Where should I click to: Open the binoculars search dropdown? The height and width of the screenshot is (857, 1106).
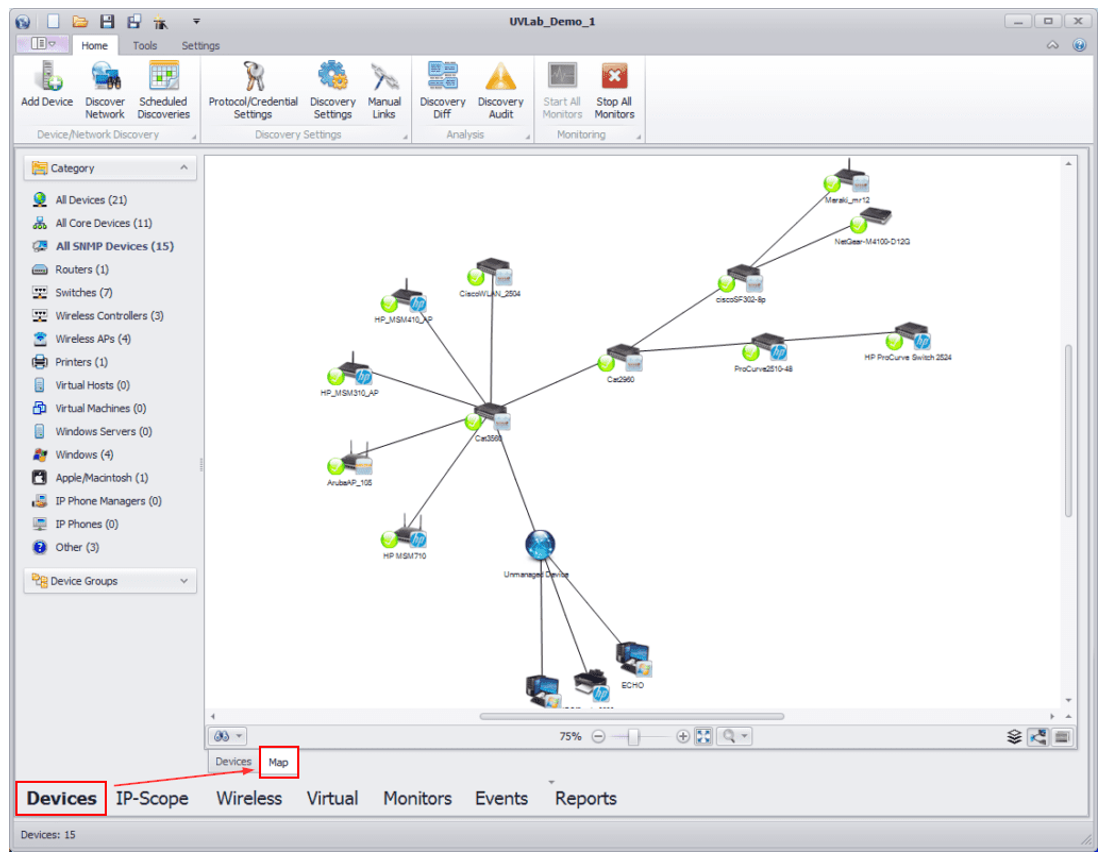tap(226, 736)
